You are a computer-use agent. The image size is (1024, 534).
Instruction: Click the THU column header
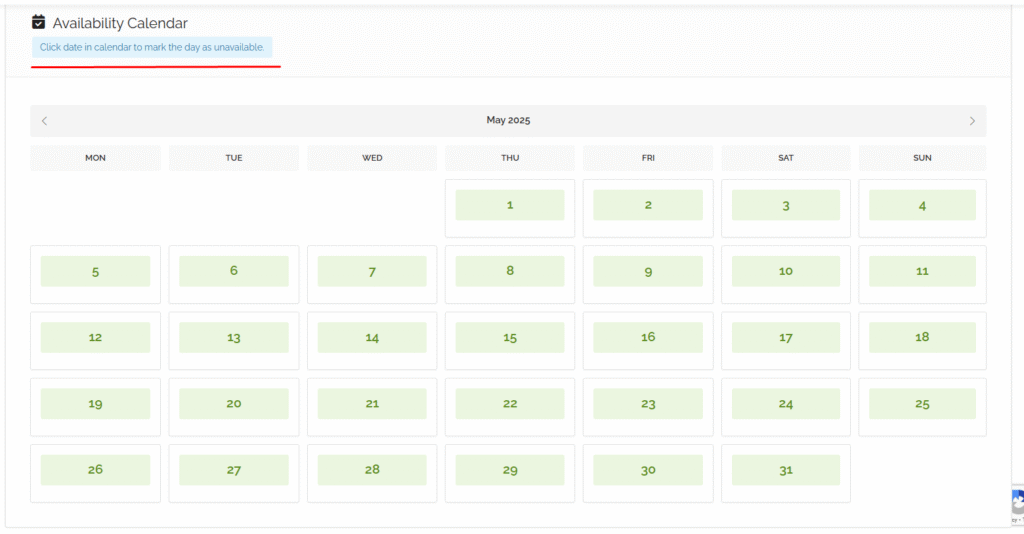click(509, 158)
